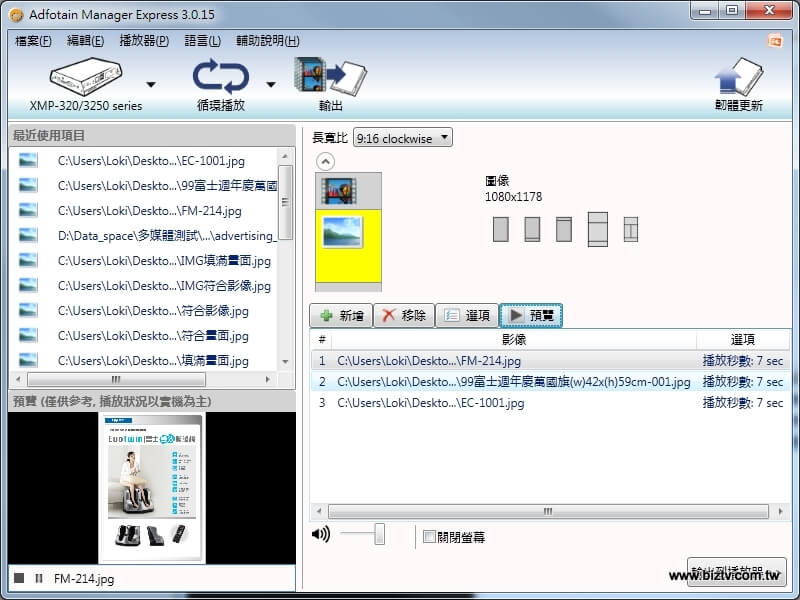This screenshot has height=600, width=800.
Task: Select the film video zone thumbnail
Action: [340, 188]
